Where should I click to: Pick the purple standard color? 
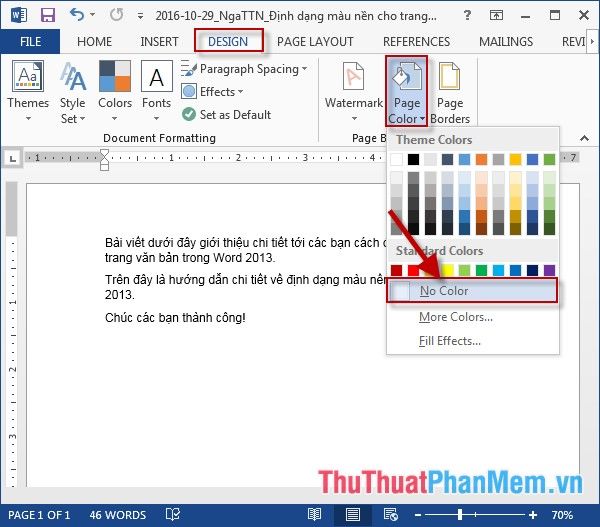click(549, 270)
